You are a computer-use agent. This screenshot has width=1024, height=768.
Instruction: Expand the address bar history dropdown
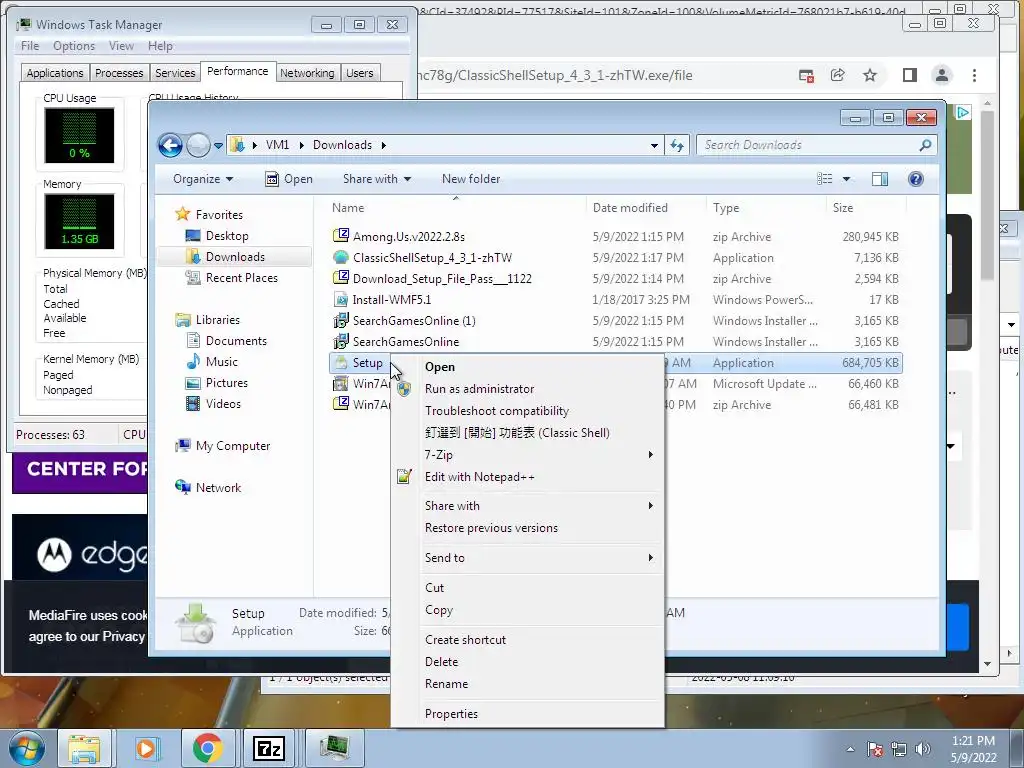pyautogui.click(x=654, y=146)
